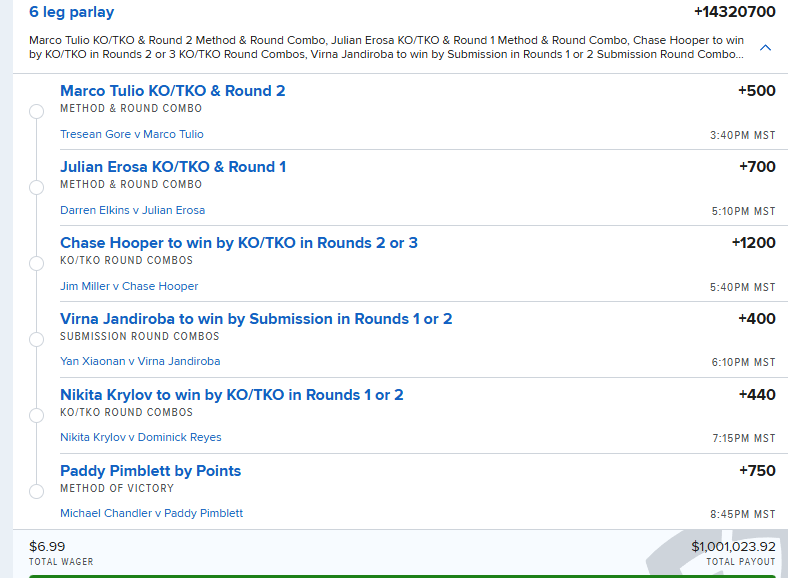788x578 pixels.
Task: Open Michael Chandler v Paddy Pimblett matchup
Action: point(152,513)
